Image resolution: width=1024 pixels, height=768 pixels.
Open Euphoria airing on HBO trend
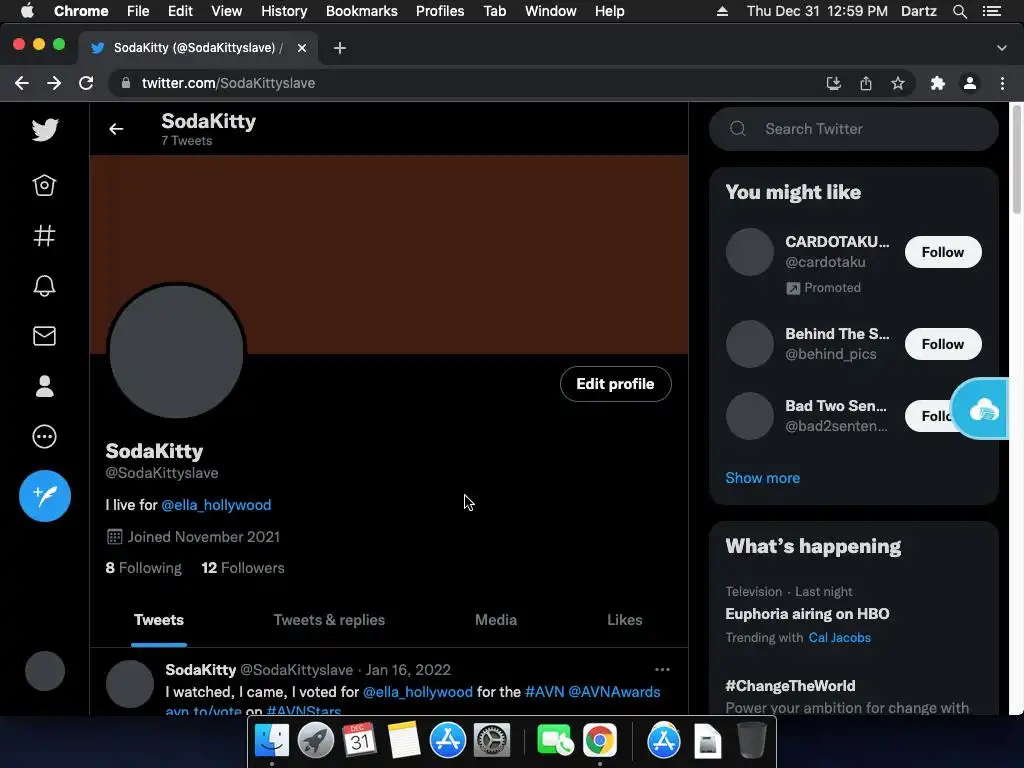(807, 614)
